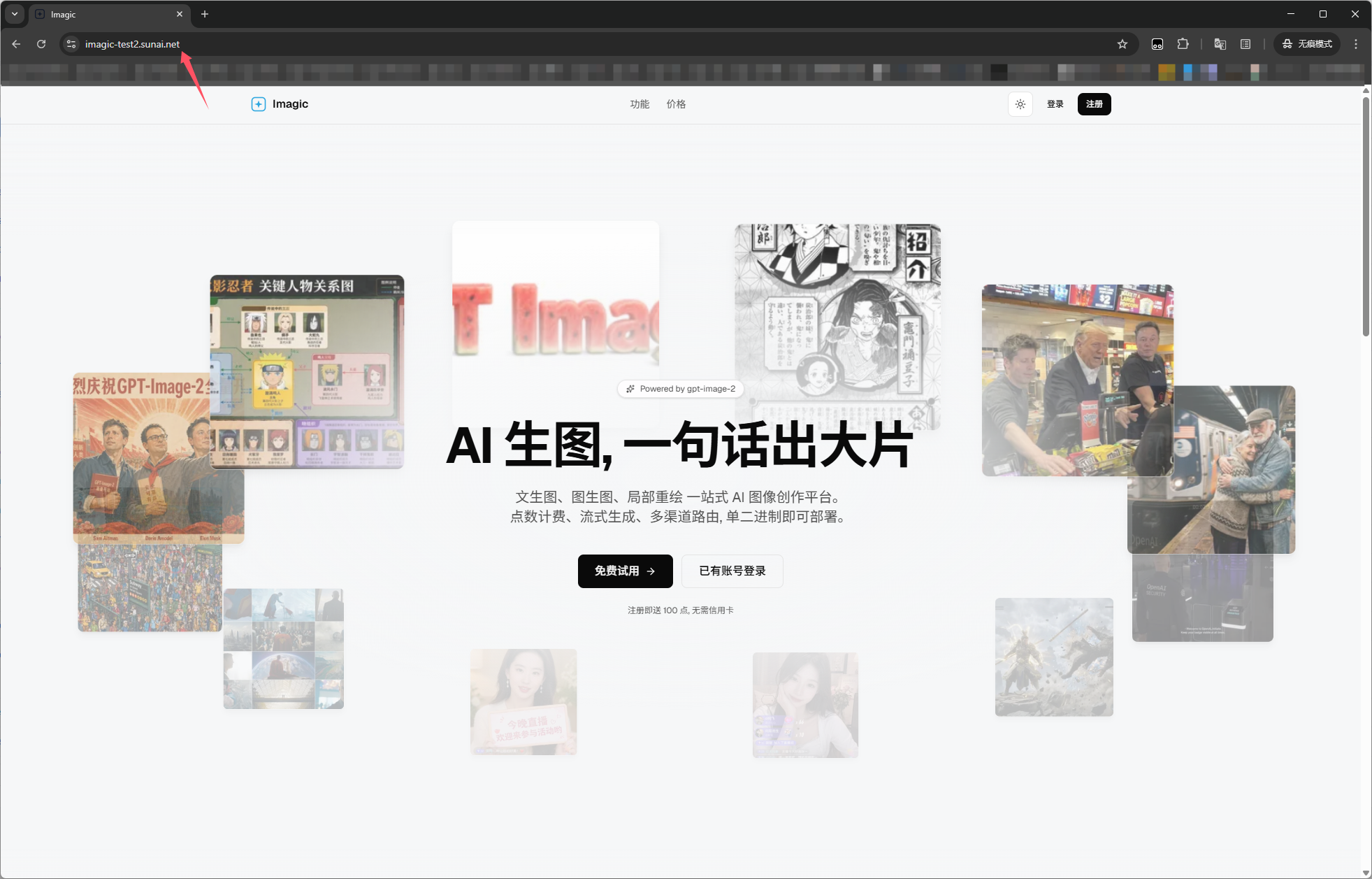Open the armored warrior battle thumbnail

(x=1054, y=657)
